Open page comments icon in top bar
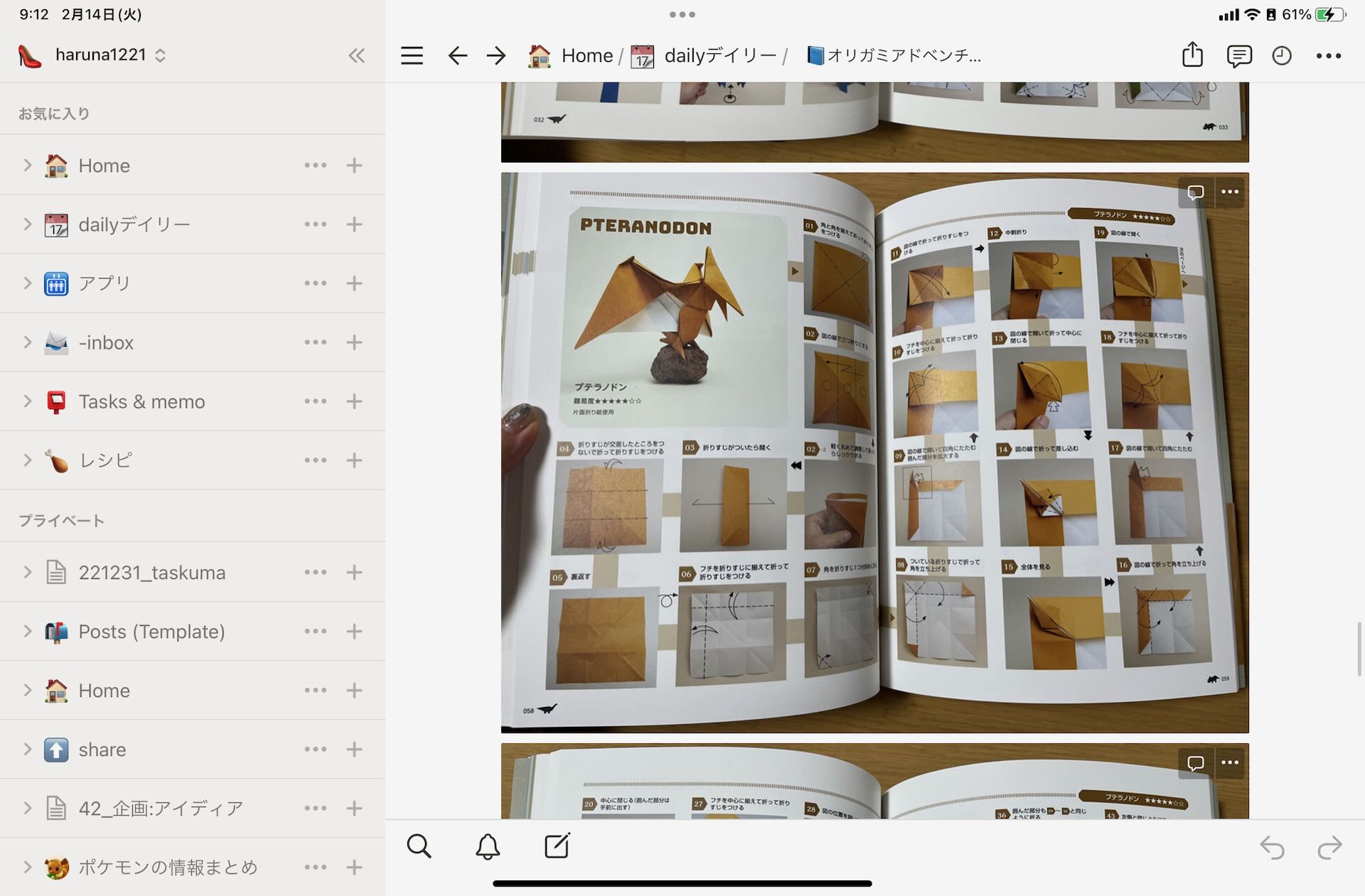 (1238, 55)
